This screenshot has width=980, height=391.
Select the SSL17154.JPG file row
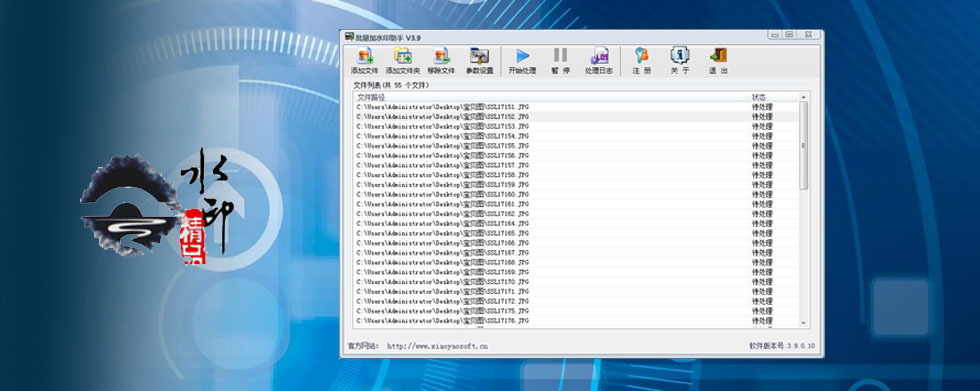pos(576,136)
